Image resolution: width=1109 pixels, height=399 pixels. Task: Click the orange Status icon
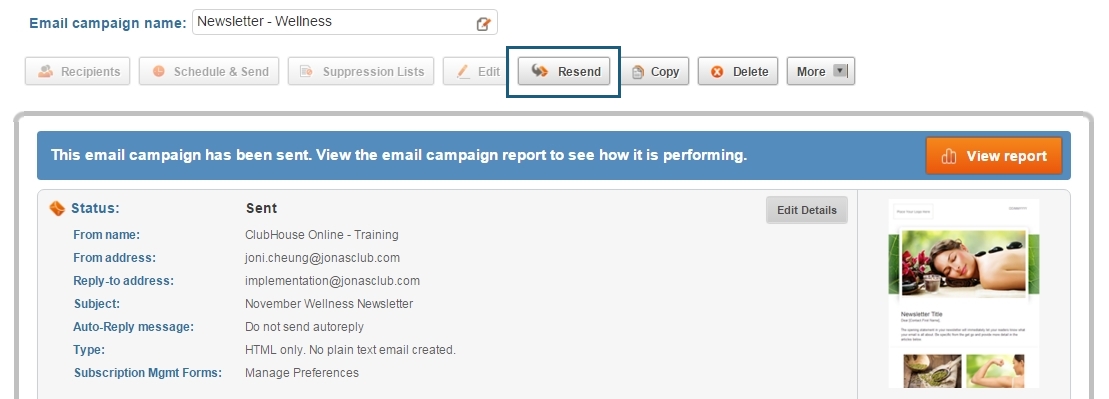click(57, 208)
